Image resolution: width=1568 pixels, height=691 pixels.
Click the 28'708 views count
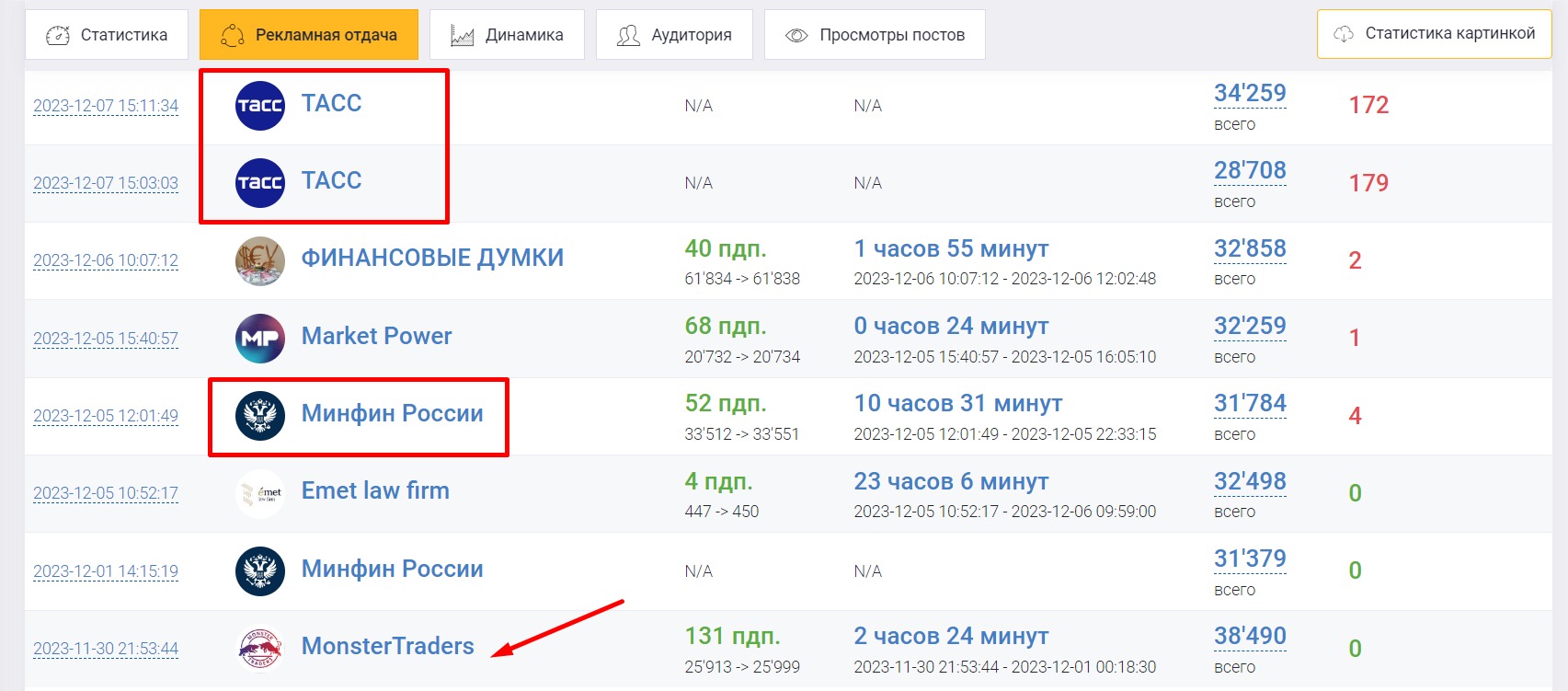(1250, 170)
